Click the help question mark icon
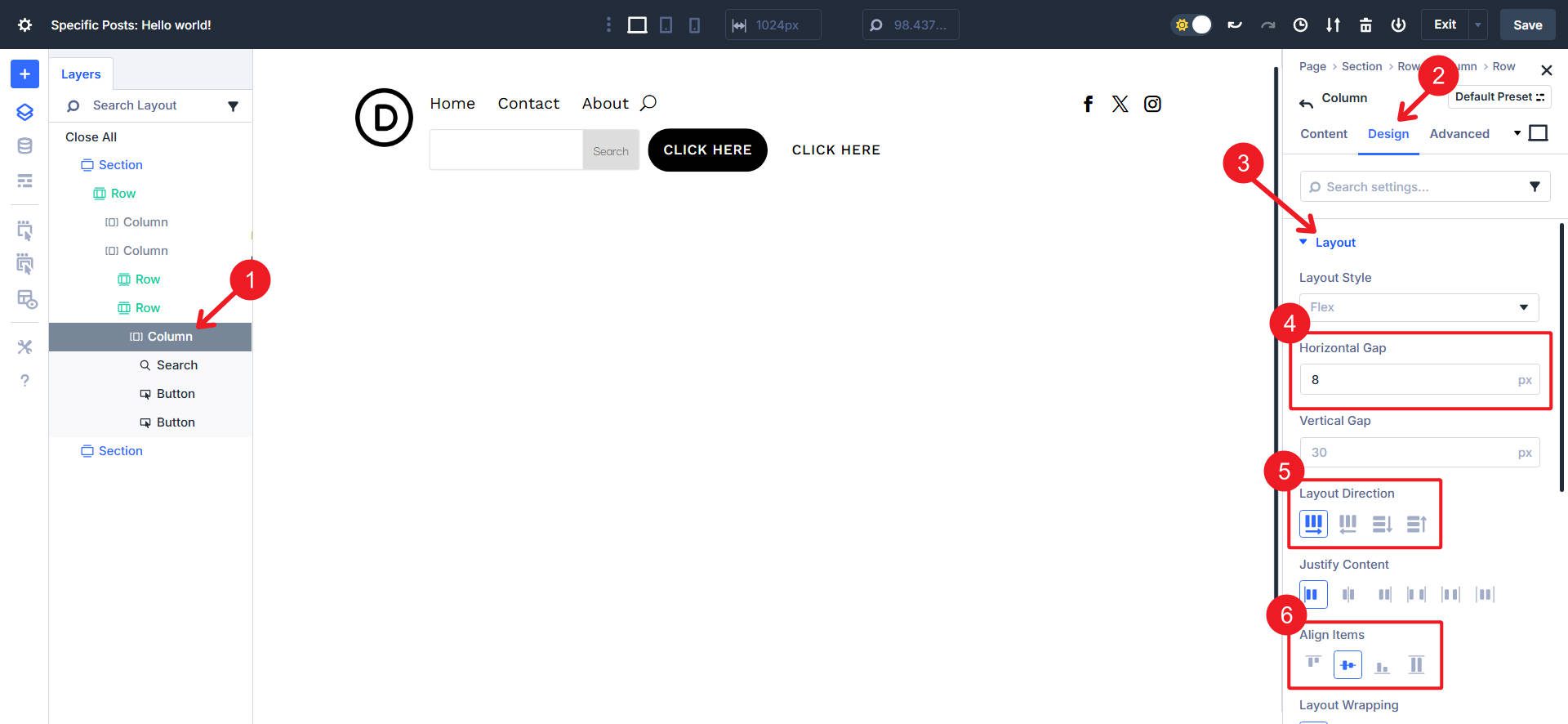Screen dimensions: 1568x724 24,381
